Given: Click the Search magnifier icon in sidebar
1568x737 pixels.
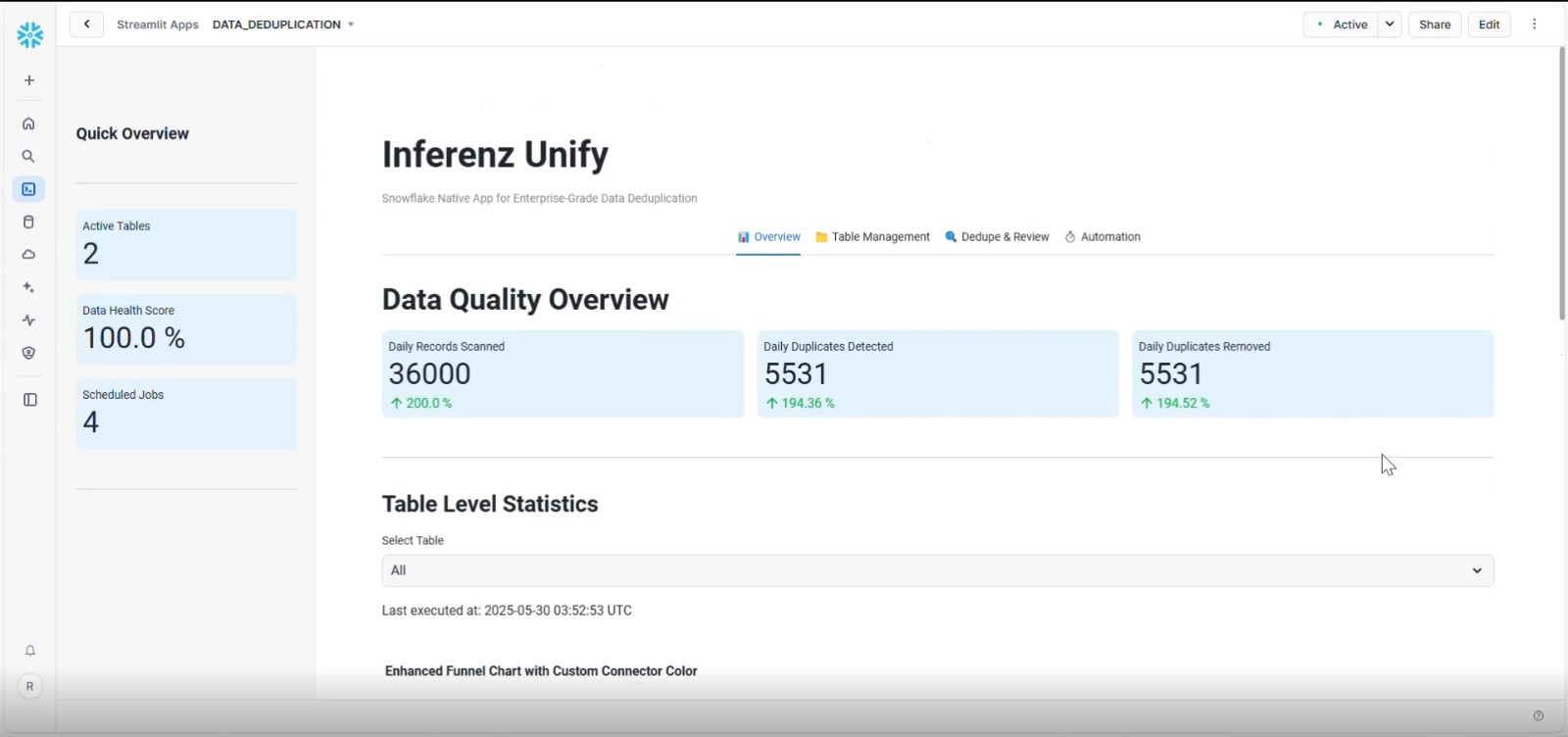Looking at the screenshot, I should coord(29,157).
